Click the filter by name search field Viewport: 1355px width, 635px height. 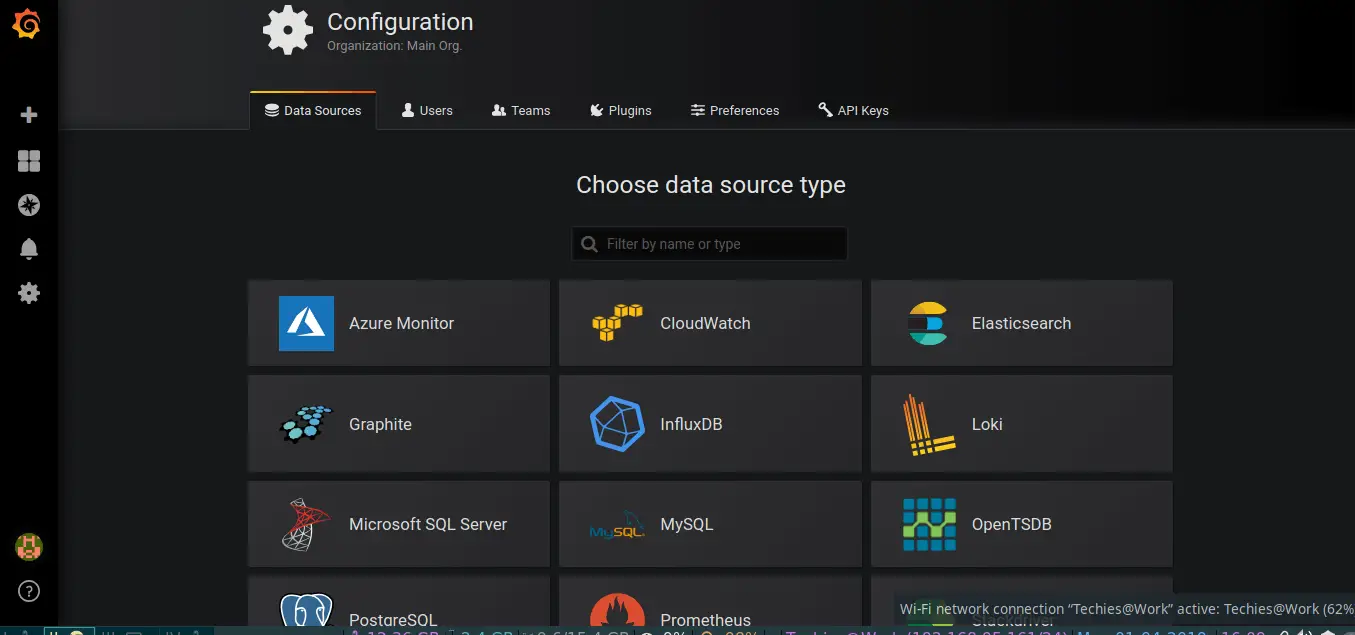pyautogui.click(x=709, y=243)
